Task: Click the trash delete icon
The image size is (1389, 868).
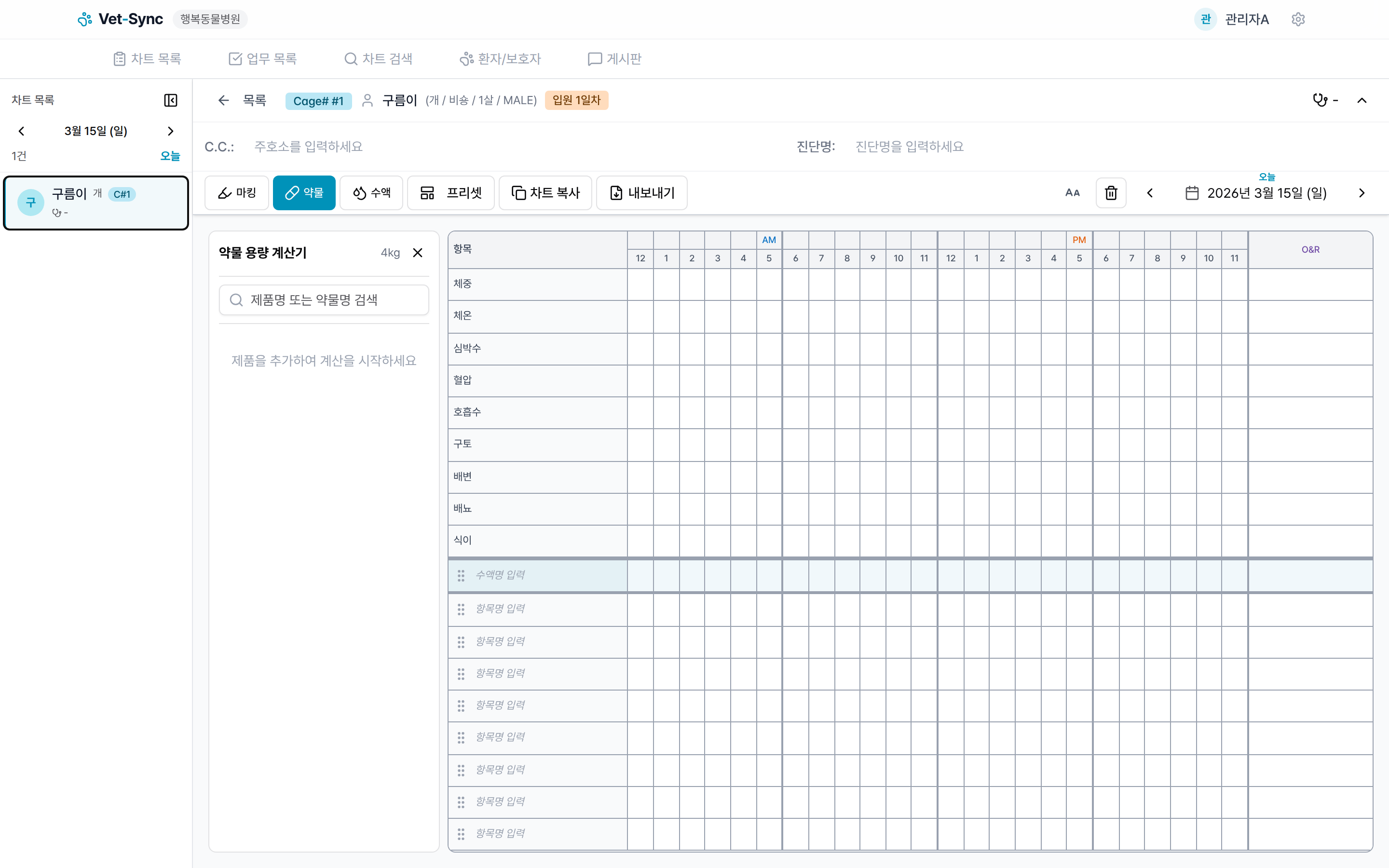Action: point(1111,192)
